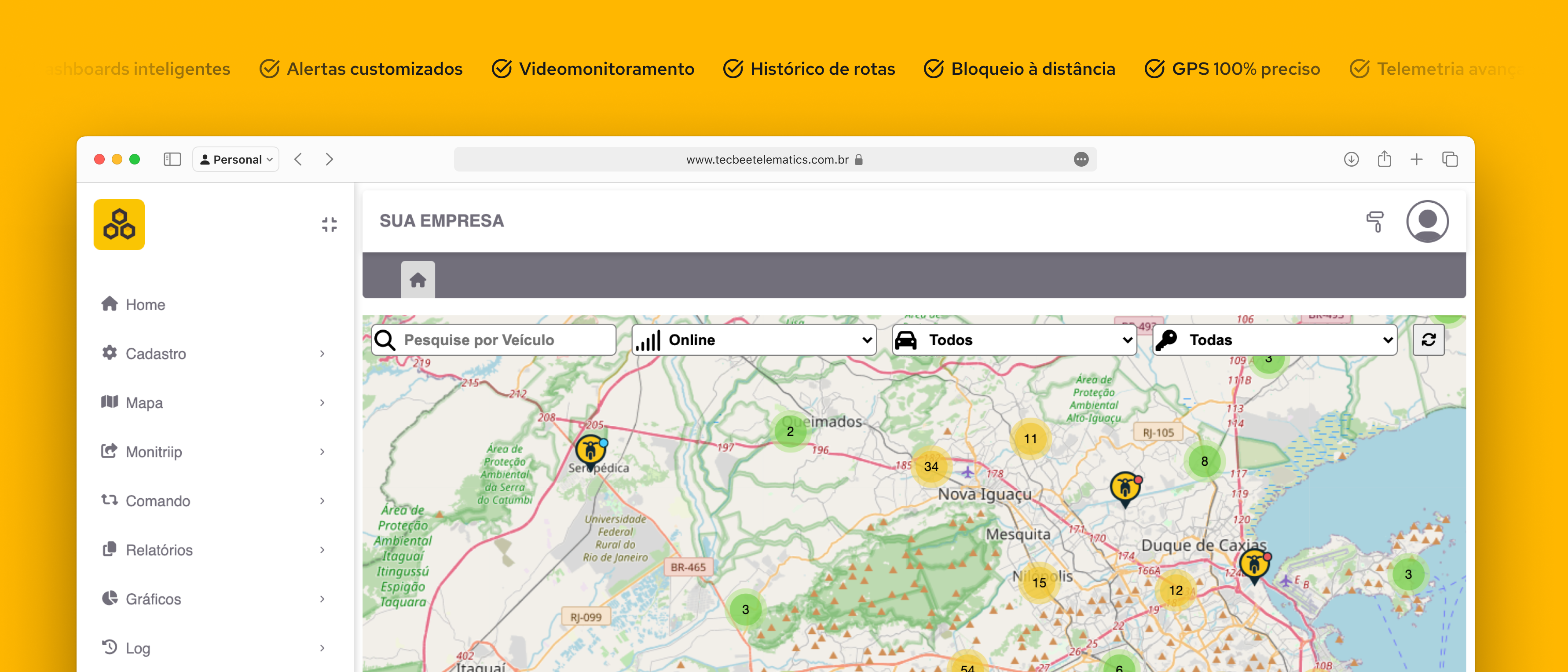This screenshot has width=1568, height=672.
Task: Open the Relatórios menu item
Action: tap(213, 550)
